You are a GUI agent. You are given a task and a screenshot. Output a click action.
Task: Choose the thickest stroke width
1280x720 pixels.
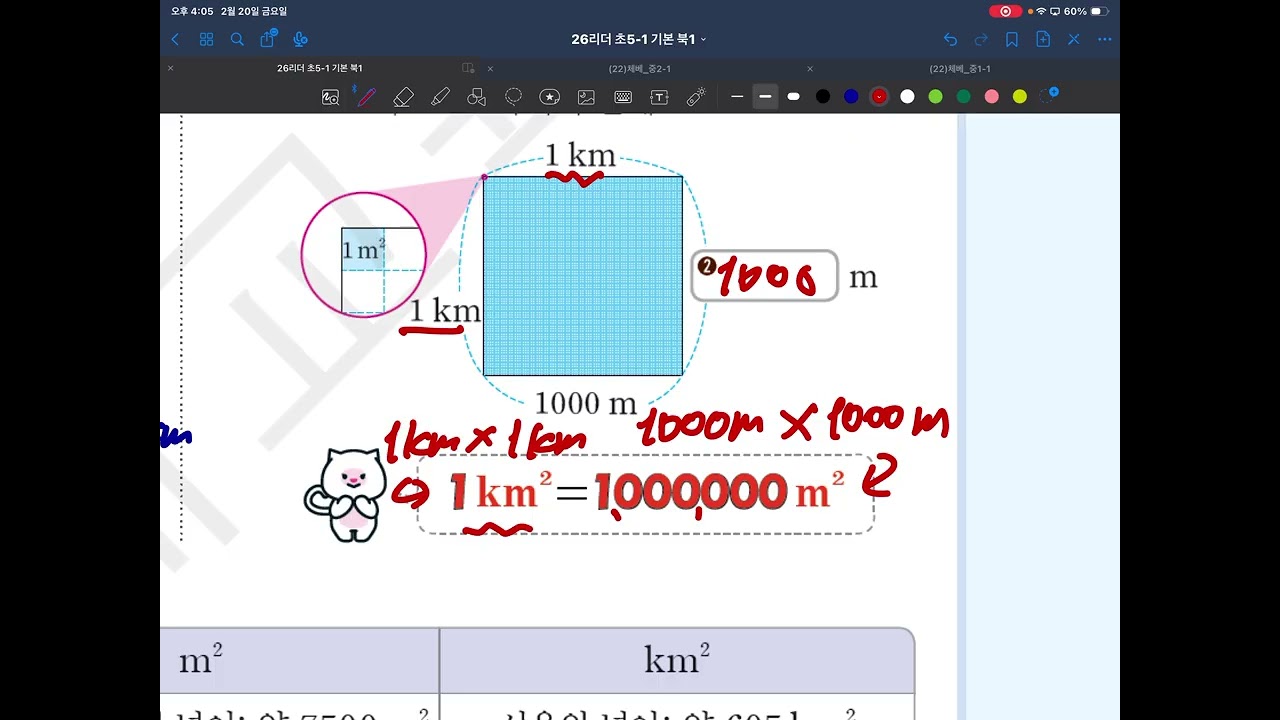coord(794,97)
